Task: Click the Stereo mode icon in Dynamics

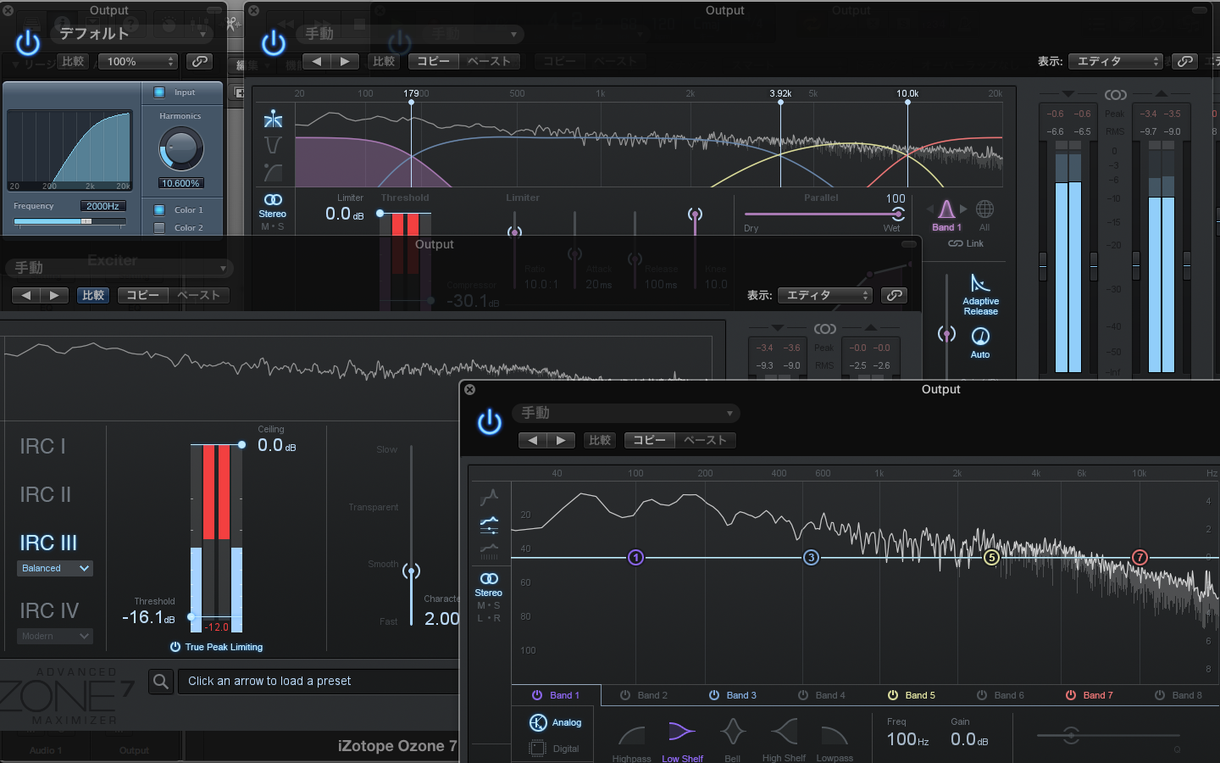Action: 273,200
